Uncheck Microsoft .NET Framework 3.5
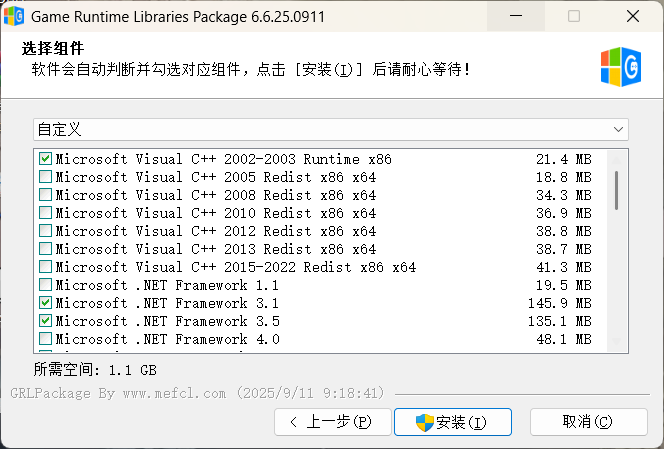664x449 pixels. click(45, 321)
